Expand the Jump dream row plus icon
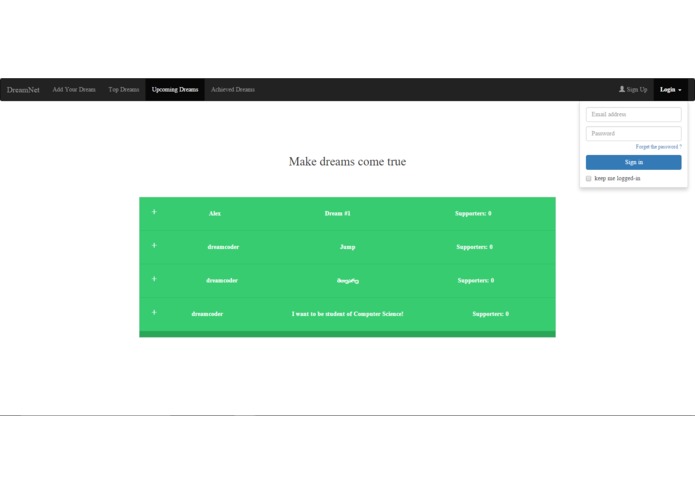This screenshot has width=695, height=494. click(154, 245)
